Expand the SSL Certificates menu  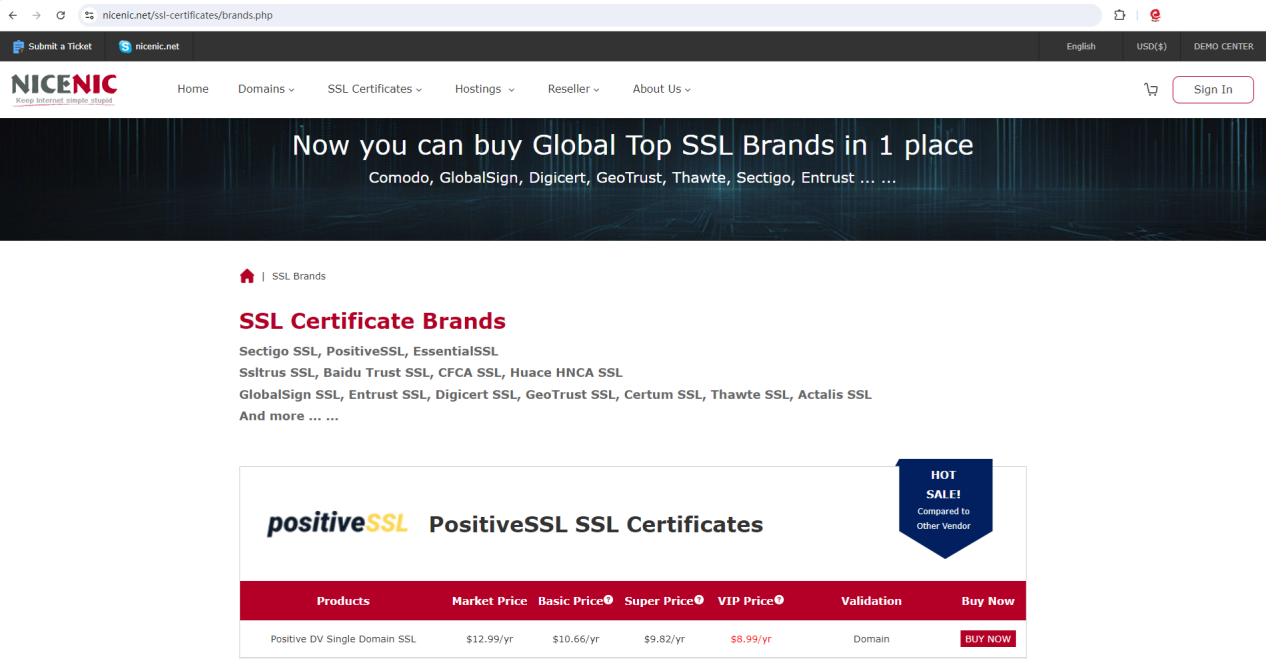point(374,89)
